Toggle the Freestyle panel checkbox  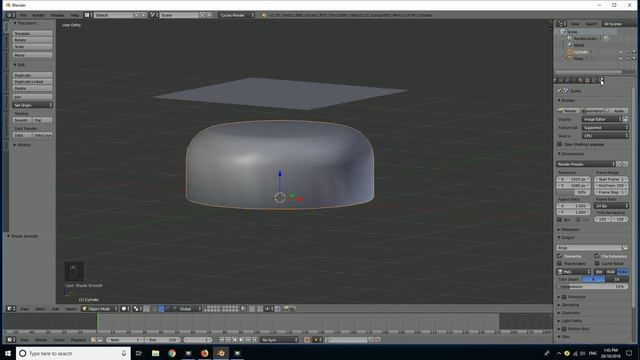(x=564, y=297)
